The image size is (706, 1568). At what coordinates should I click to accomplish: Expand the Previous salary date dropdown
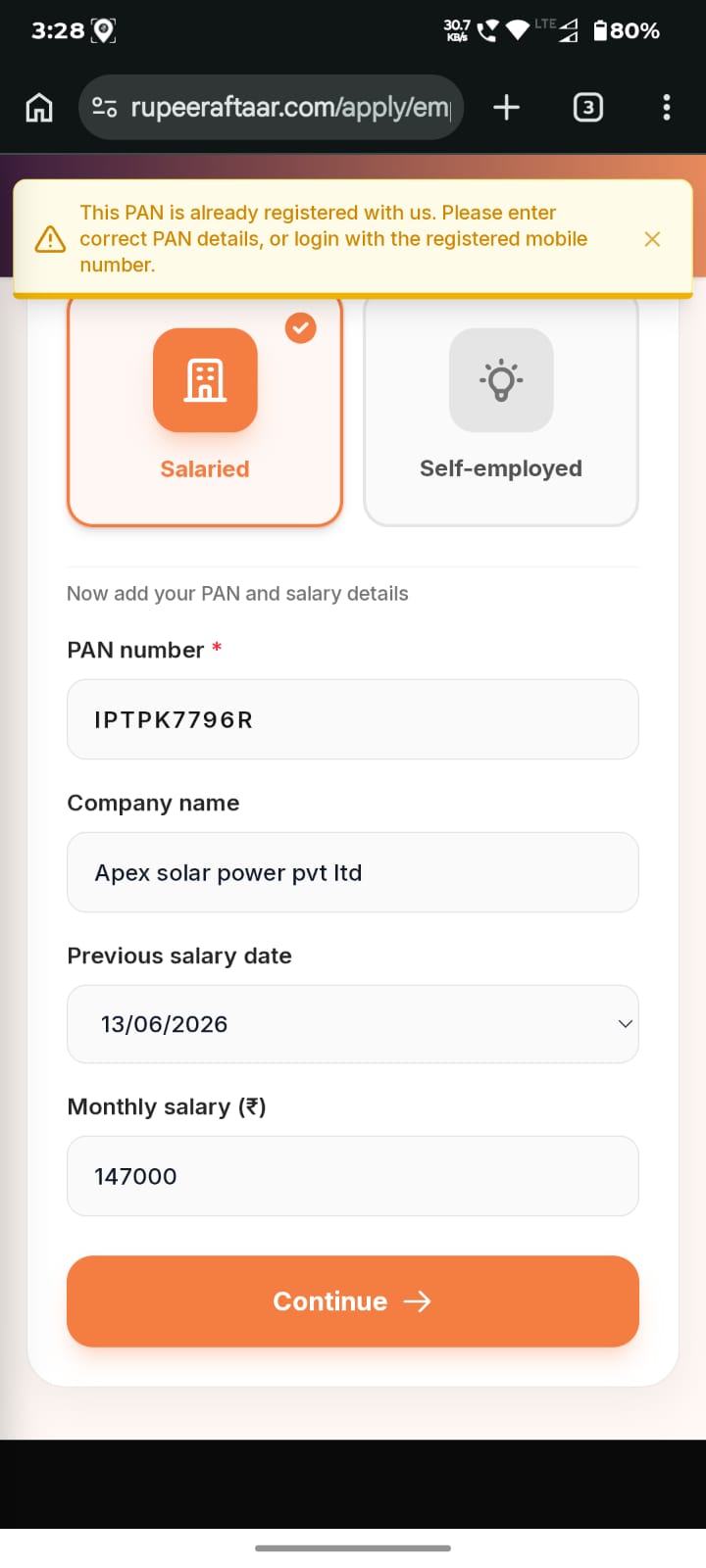tap(353, 1024)
